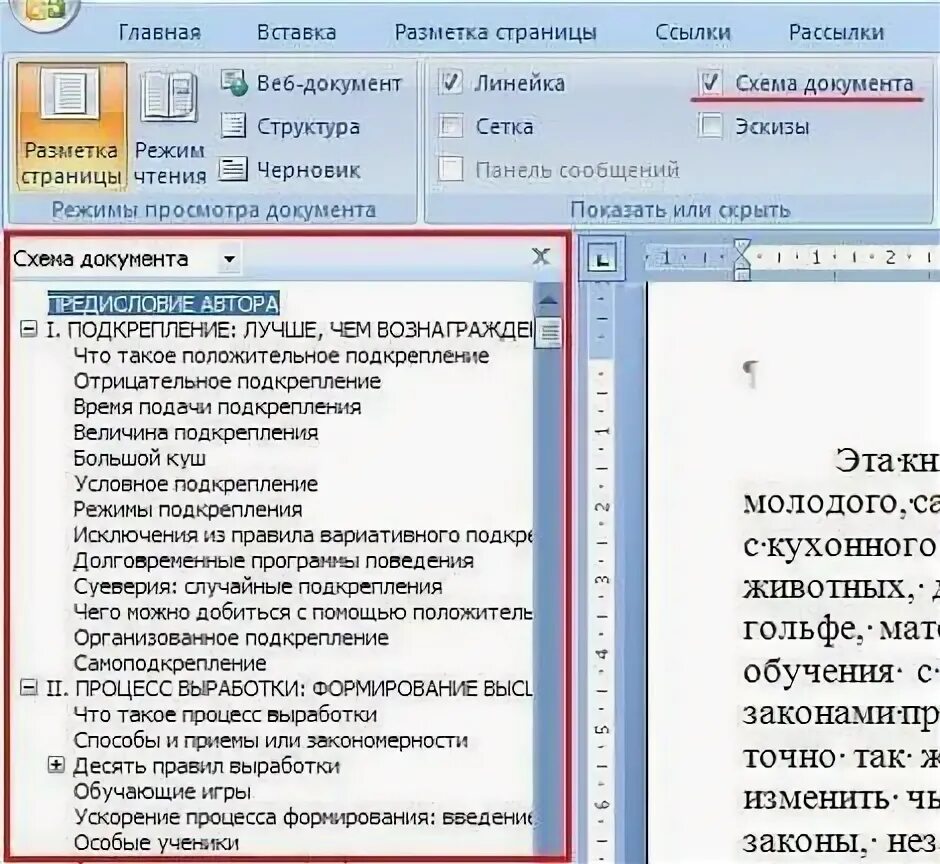940x864 pixels.
Task: Uncheck the Линейка checkbox
Action: (450, 83)
